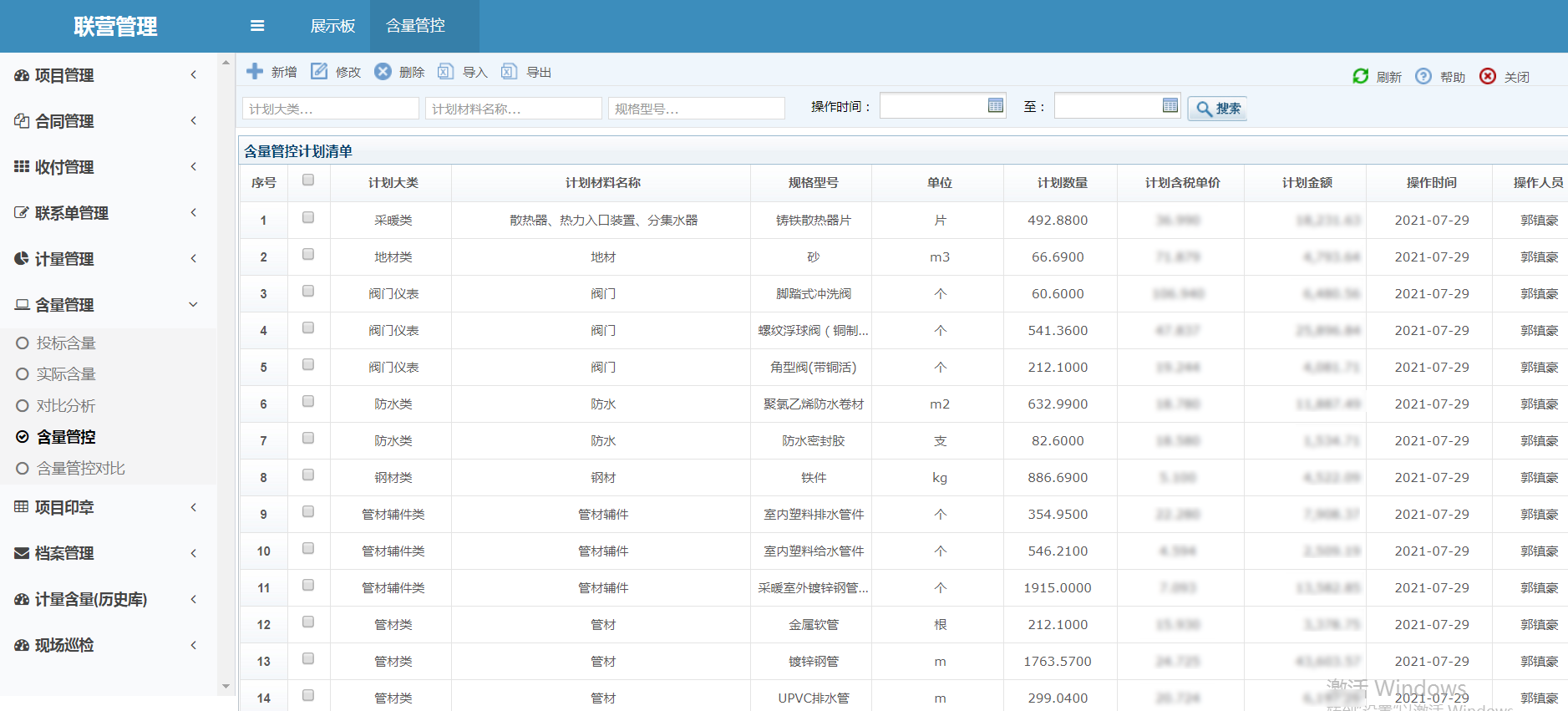Click the 关闭 close icon
This screenshot has height=711, width=1568.
(1488, 76)
